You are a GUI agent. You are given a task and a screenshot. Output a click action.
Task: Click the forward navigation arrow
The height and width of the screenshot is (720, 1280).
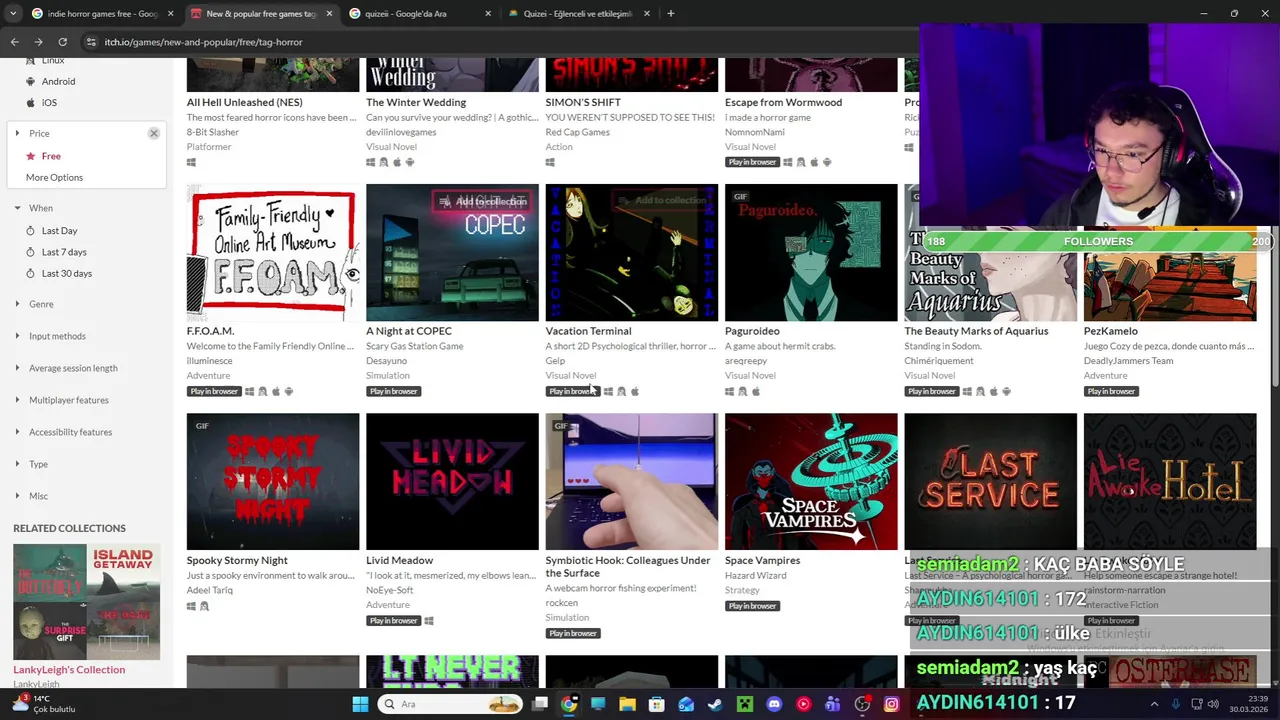tap(38, 42)
